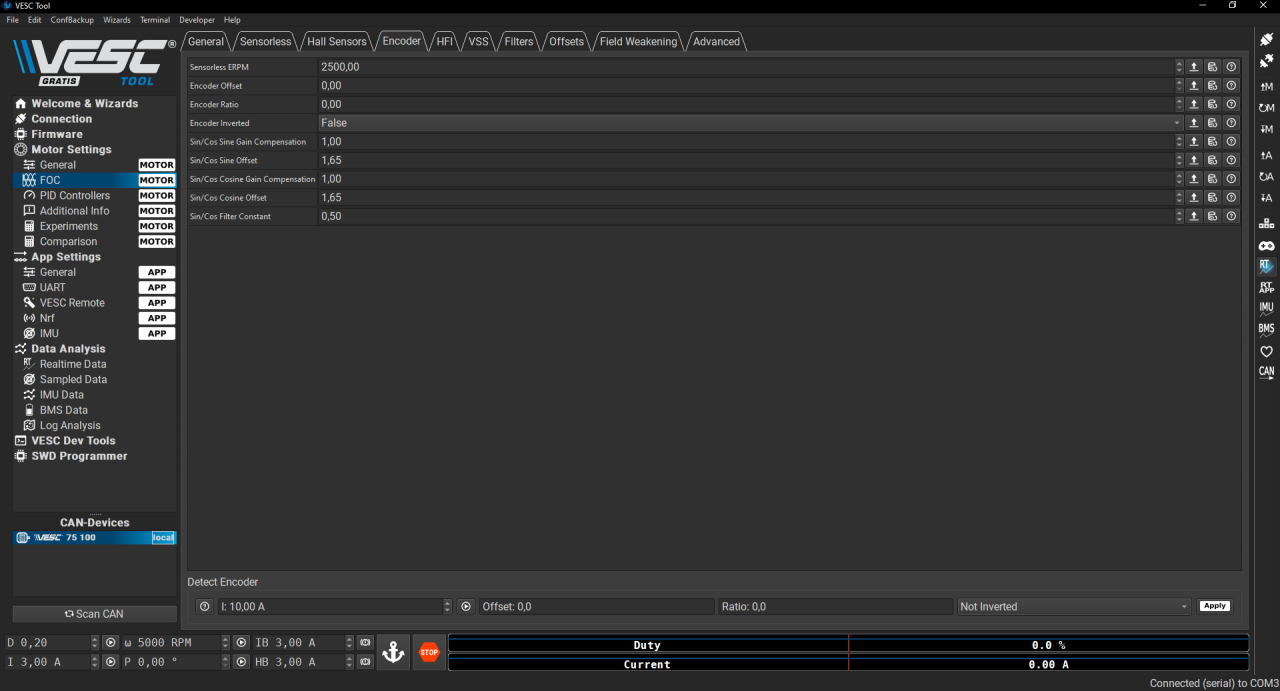Click play icon next to D 0,20 duty field
This screenshot has width=1280, height=691.
click(111, 643)
